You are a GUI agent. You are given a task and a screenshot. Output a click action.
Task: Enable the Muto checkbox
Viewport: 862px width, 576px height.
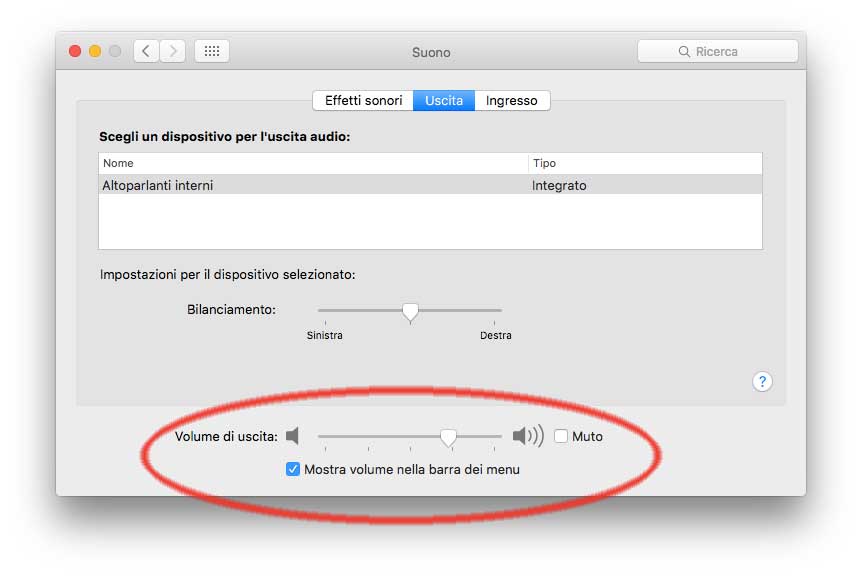561,436
